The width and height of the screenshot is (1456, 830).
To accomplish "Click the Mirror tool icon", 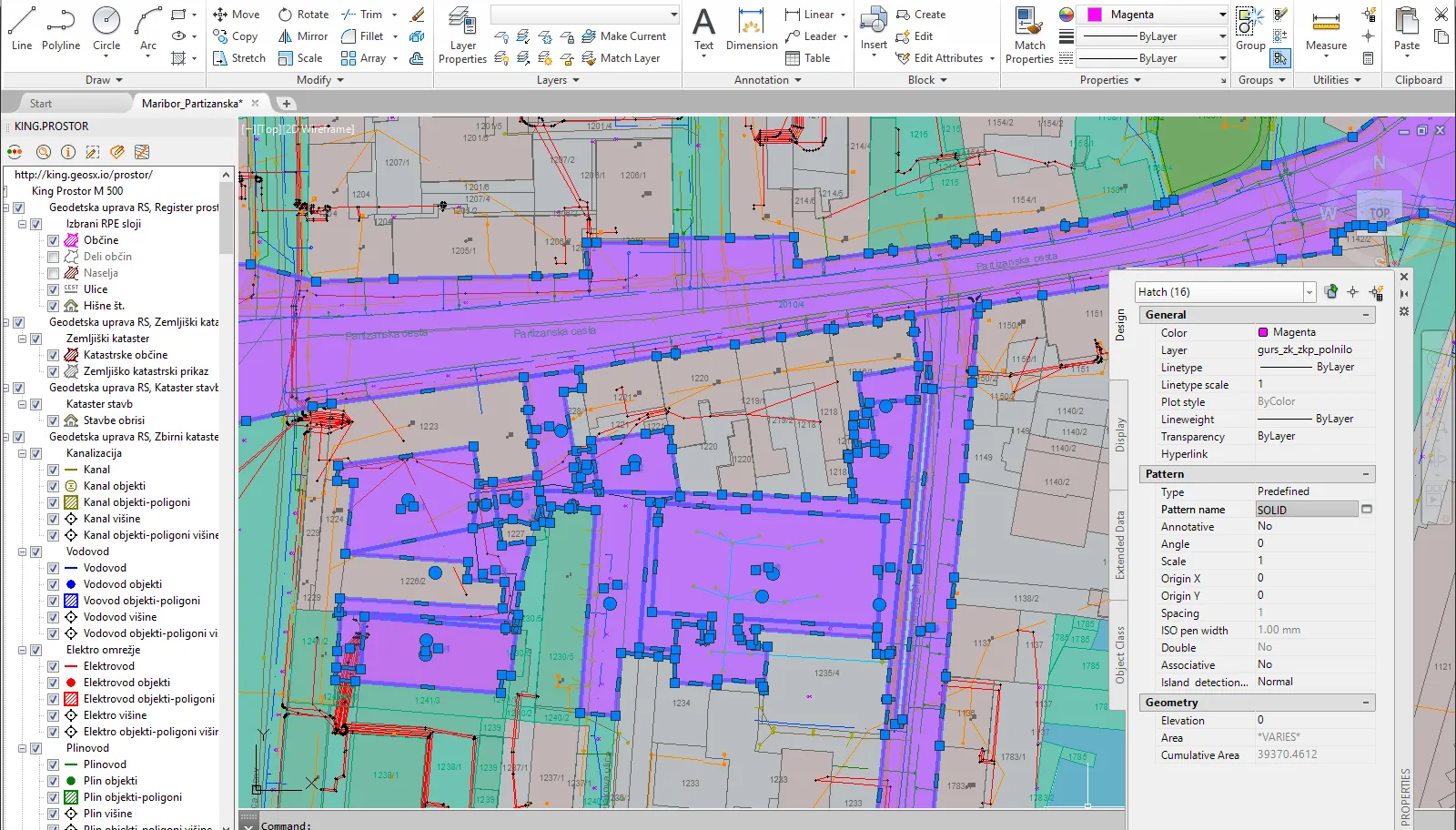I will point(286,36).
